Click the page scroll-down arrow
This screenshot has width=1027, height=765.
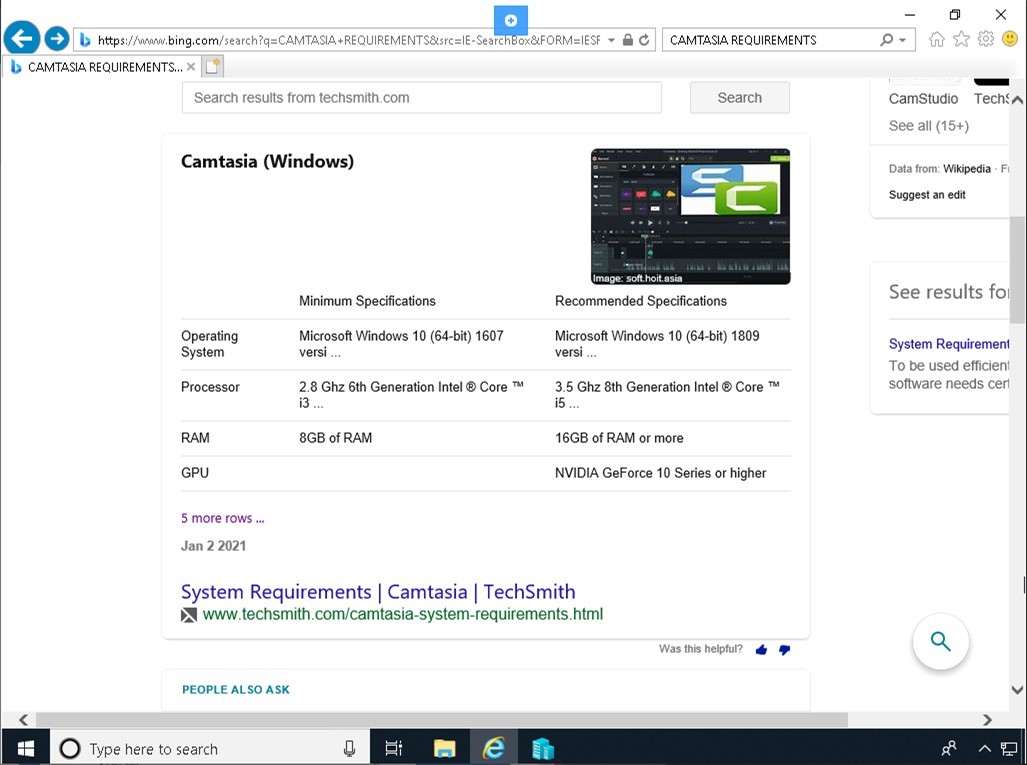coord(1017,690)
